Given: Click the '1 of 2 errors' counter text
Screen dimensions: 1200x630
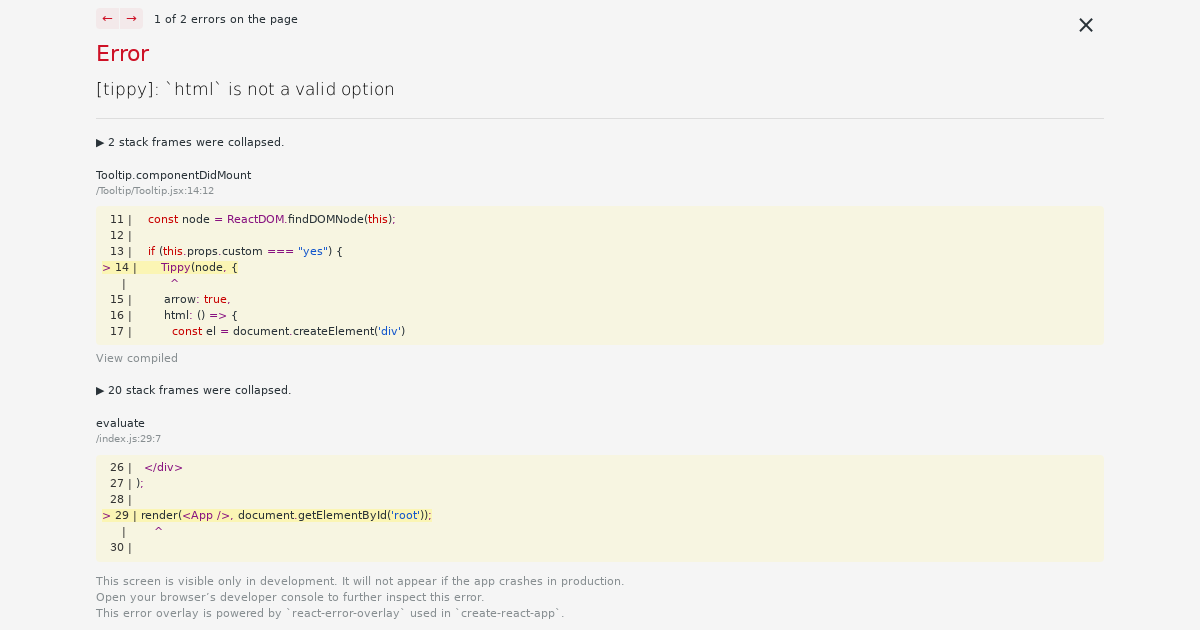Looking at the screenshot, I should (x=226, y=18).
